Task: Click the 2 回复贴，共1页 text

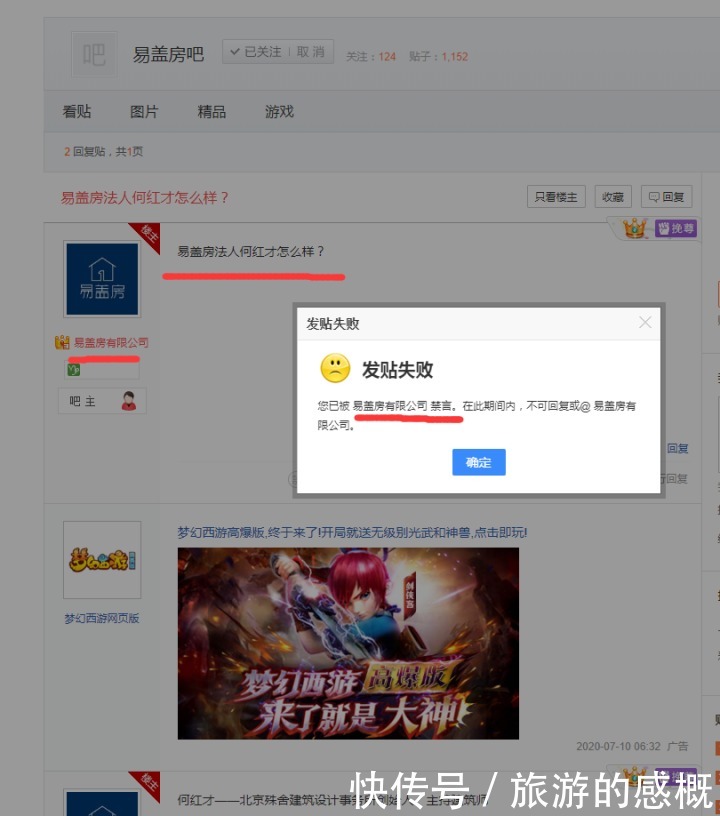Action: click(104, 151)
